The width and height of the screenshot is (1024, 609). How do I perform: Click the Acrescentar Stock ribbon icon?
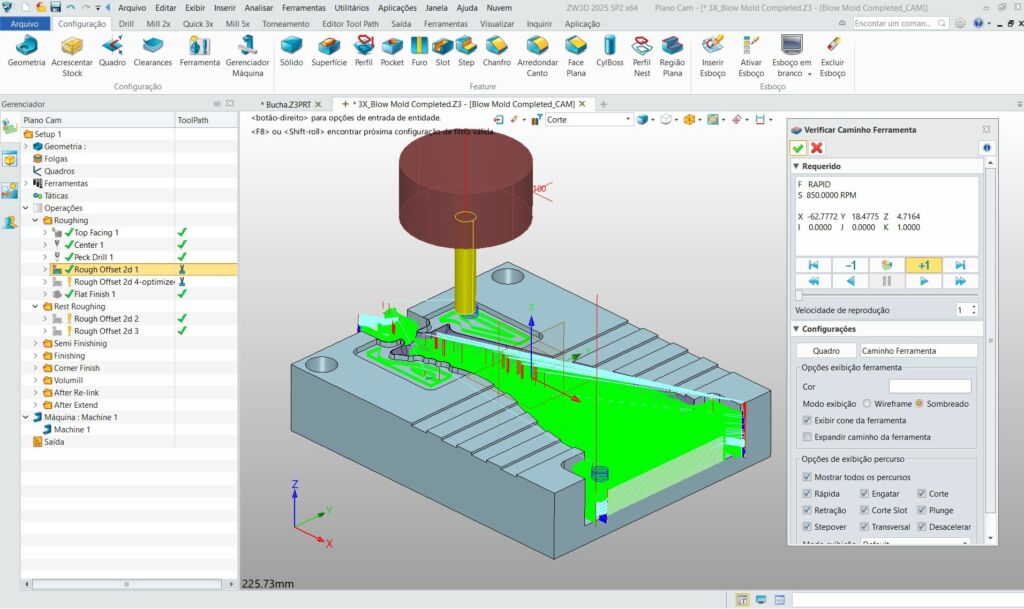(x=72, y=57)
